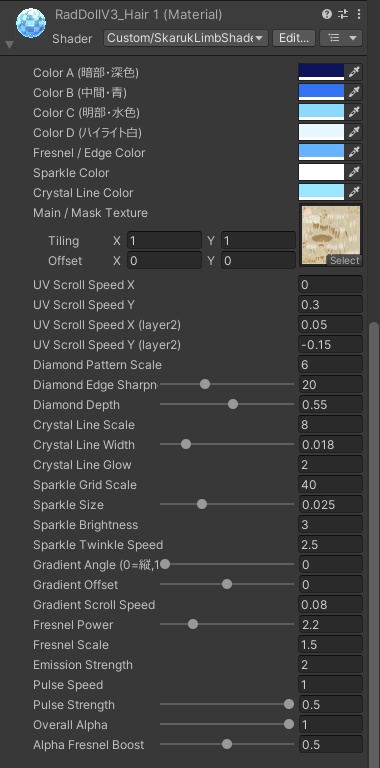Click the Crystal Line Glow value field
Image resolution: width=380 pixels, height=768 pixels.
point(331,465)
